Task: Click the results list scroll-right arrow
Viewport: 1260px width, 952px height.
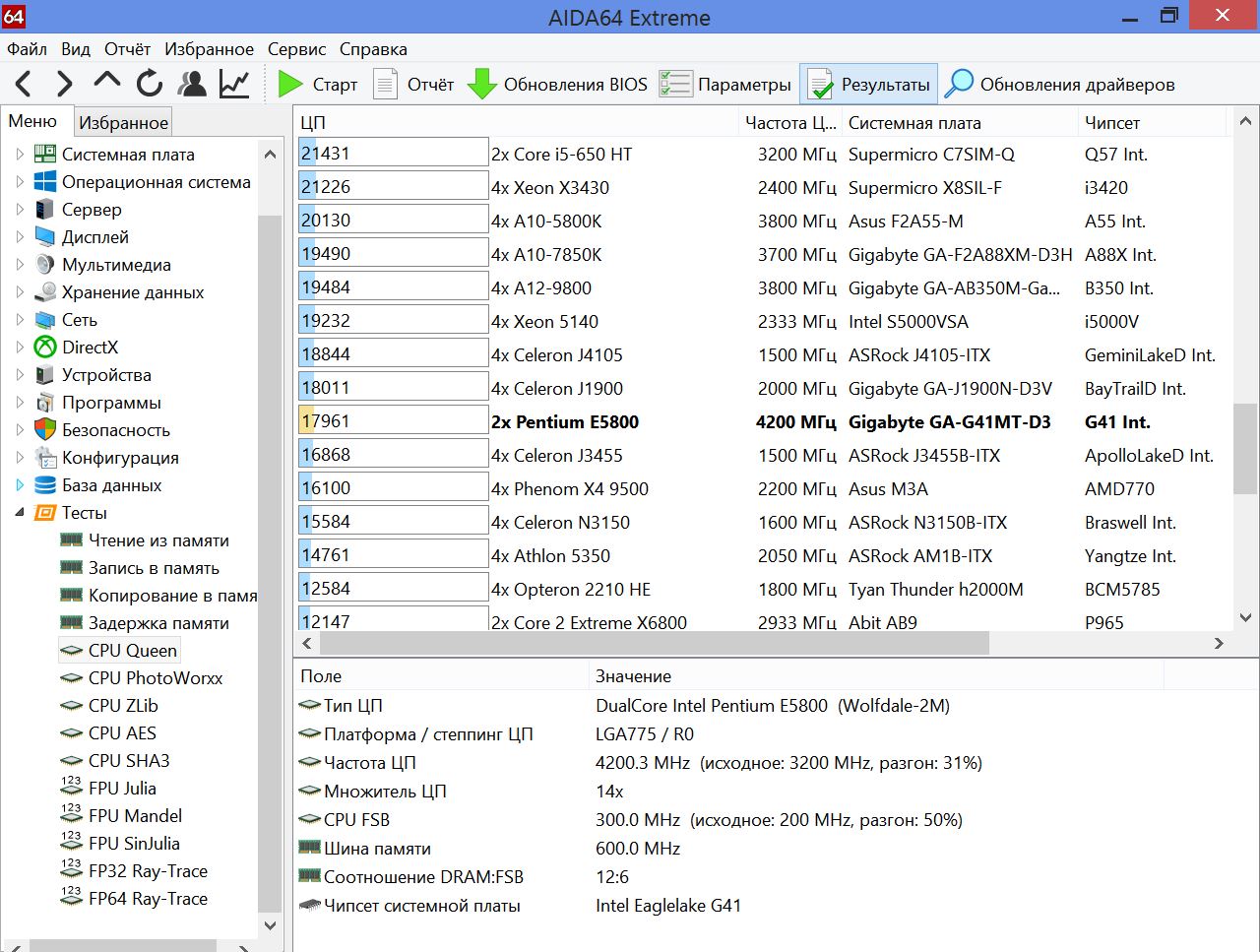Action: point(1219,643)
